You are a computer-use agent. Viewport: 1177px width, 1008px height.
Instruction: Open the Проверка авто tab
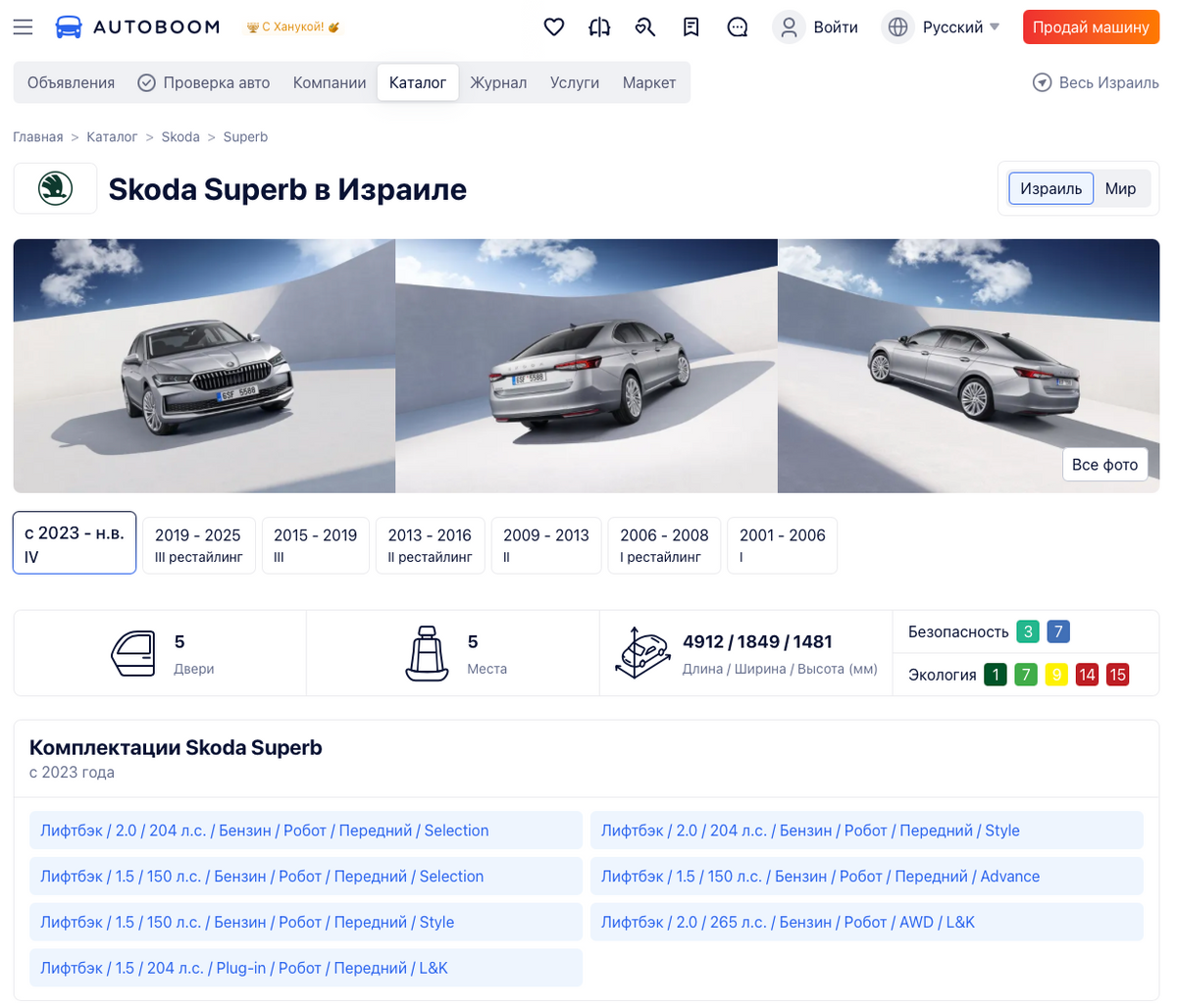click(204, 82)
